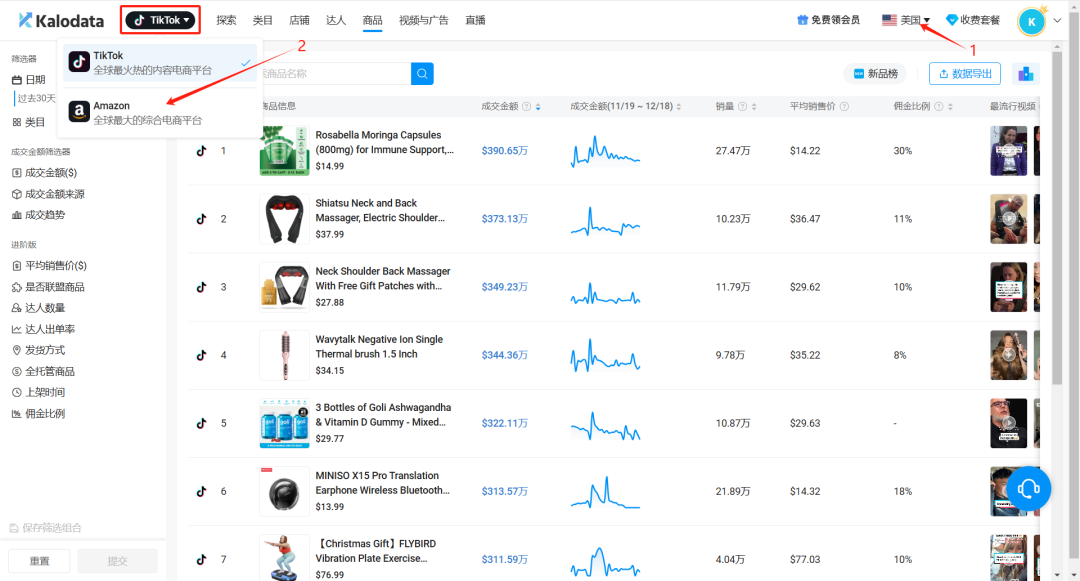Expand the 成交金额($) filter in sidebar
1080x581 pixels.
point(50,172)
